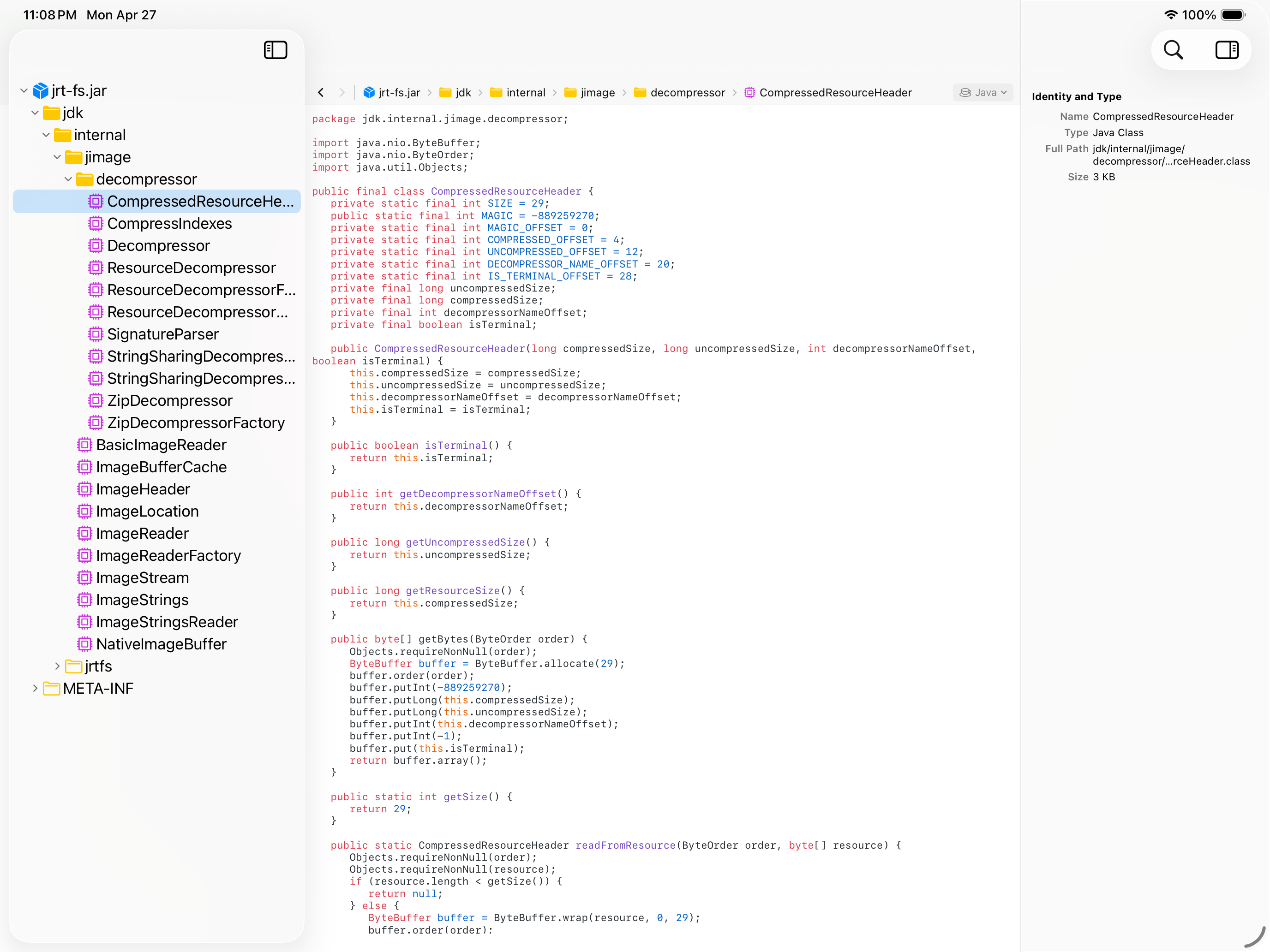The height and width of the screenshot is (952, 1270).
Task: Click the ImageHeader class icon
Action: (x=84, y=489)
